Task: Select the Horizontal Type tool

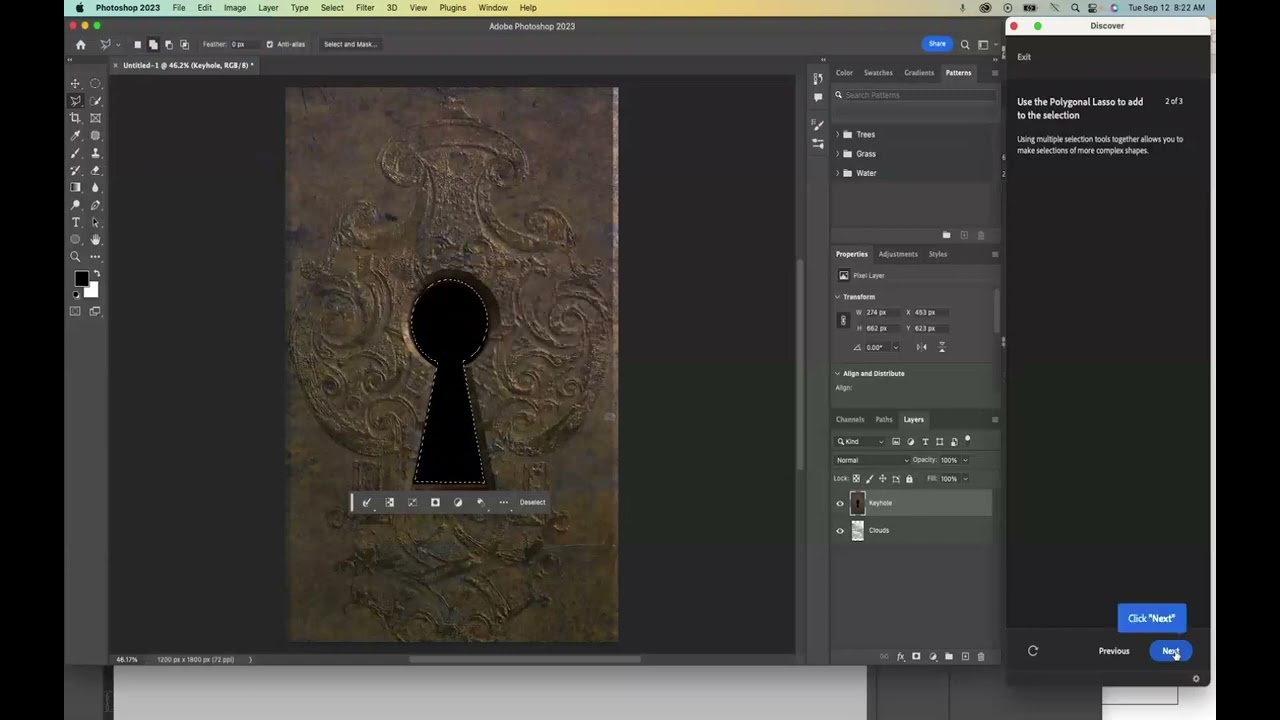Action: [75, 222]
